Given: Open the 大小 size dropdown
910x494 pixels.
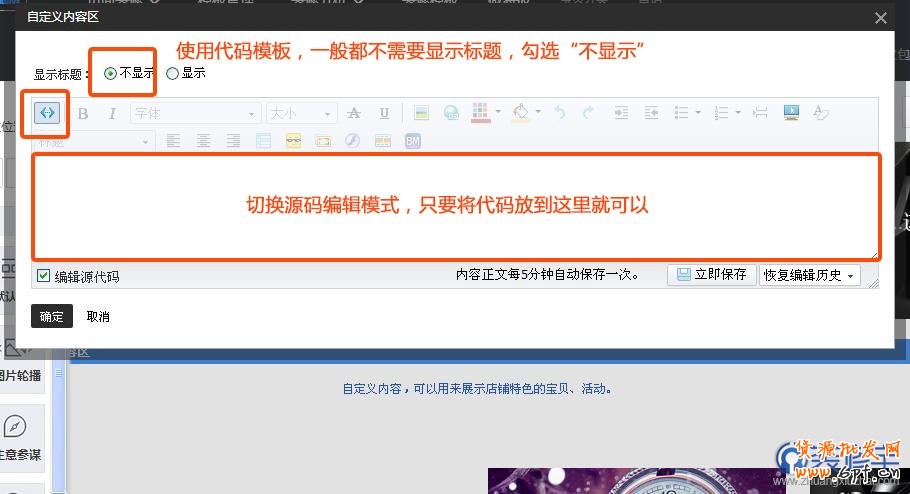Looking at the screenshot, I should click(301, 113).
